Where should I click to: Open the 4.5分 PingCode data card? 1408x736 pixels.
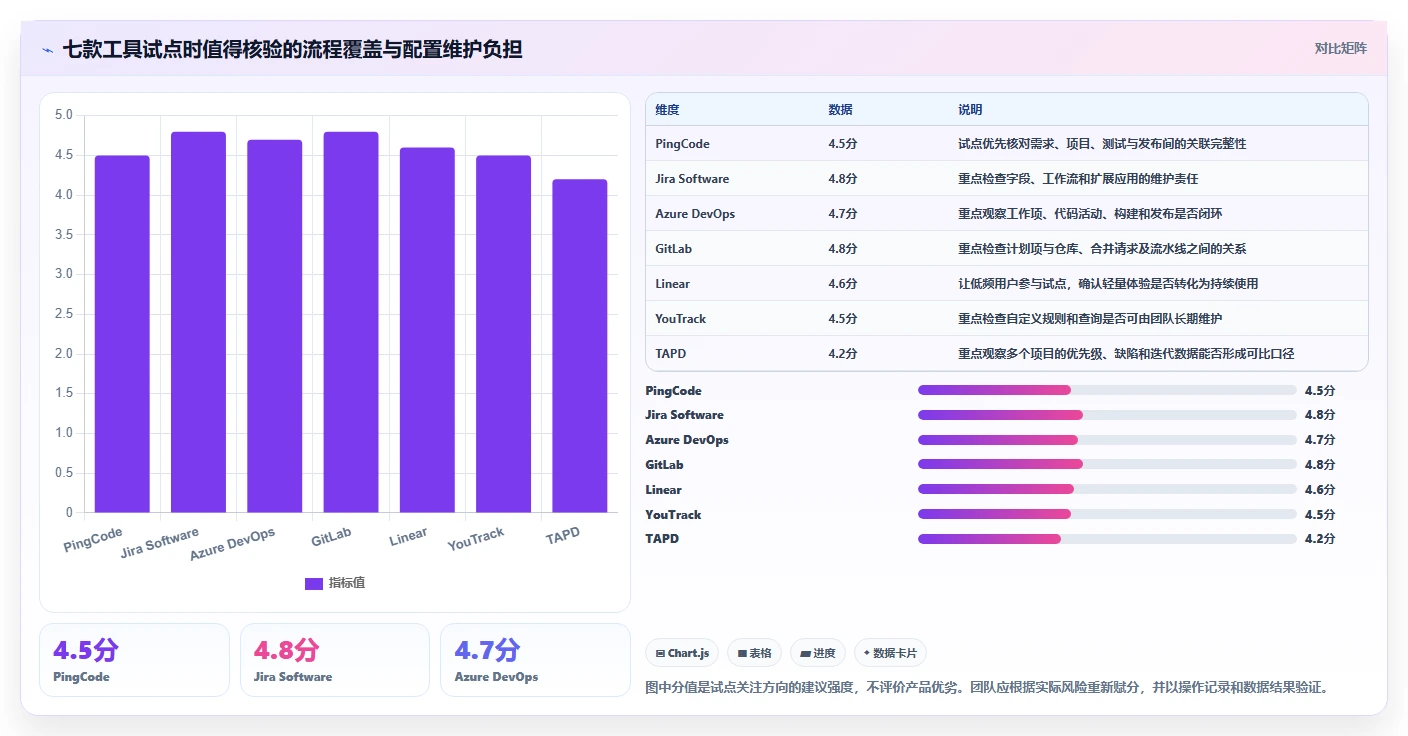coord(134,660)
